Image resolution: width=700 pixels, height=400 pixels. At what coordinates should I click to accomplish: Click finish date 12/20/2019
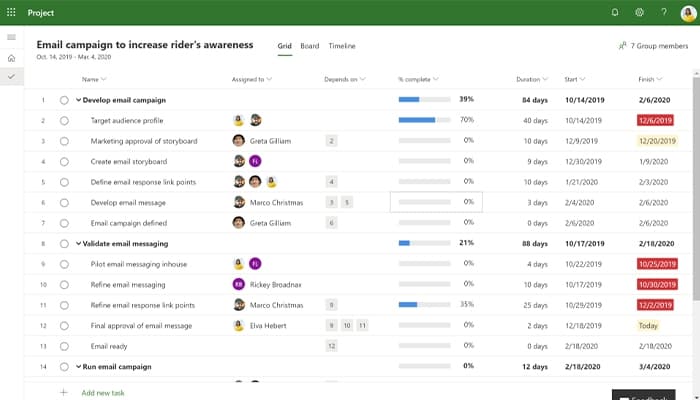(657, 141)
